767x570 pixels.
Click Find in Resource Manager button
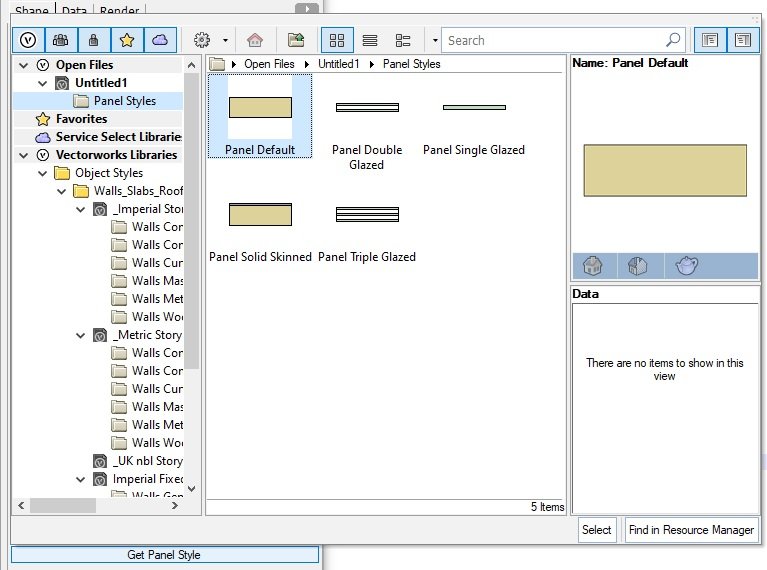click(690, 530)
